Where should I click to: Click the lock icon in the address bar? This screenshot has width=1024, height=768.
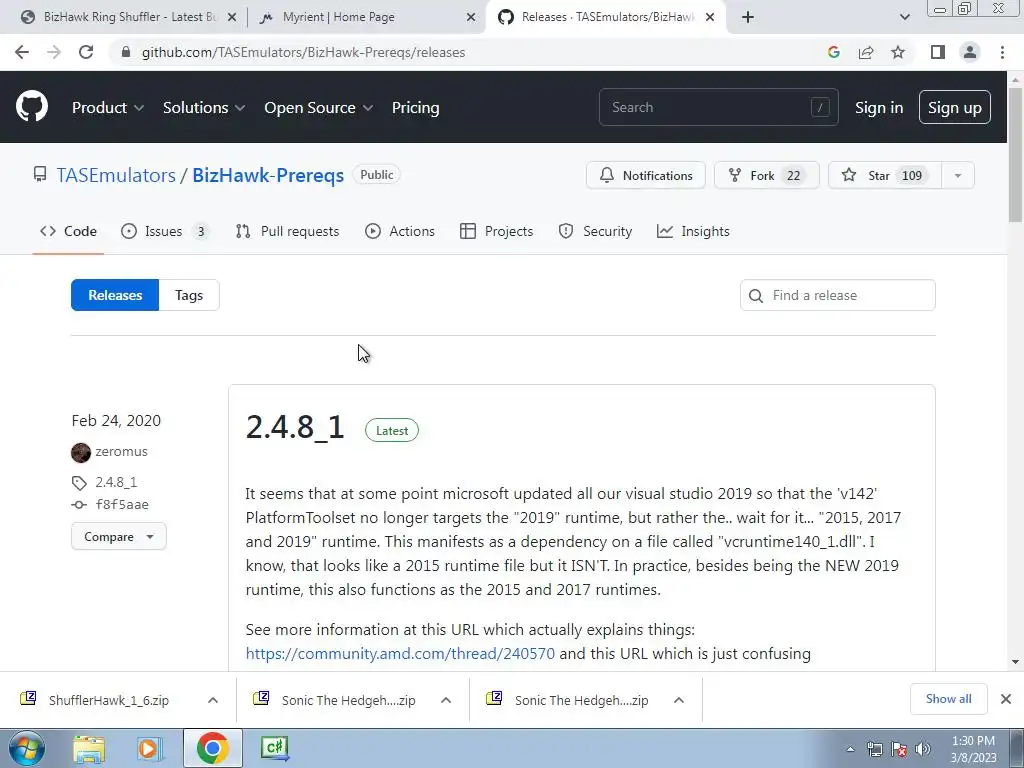point(126,52)
